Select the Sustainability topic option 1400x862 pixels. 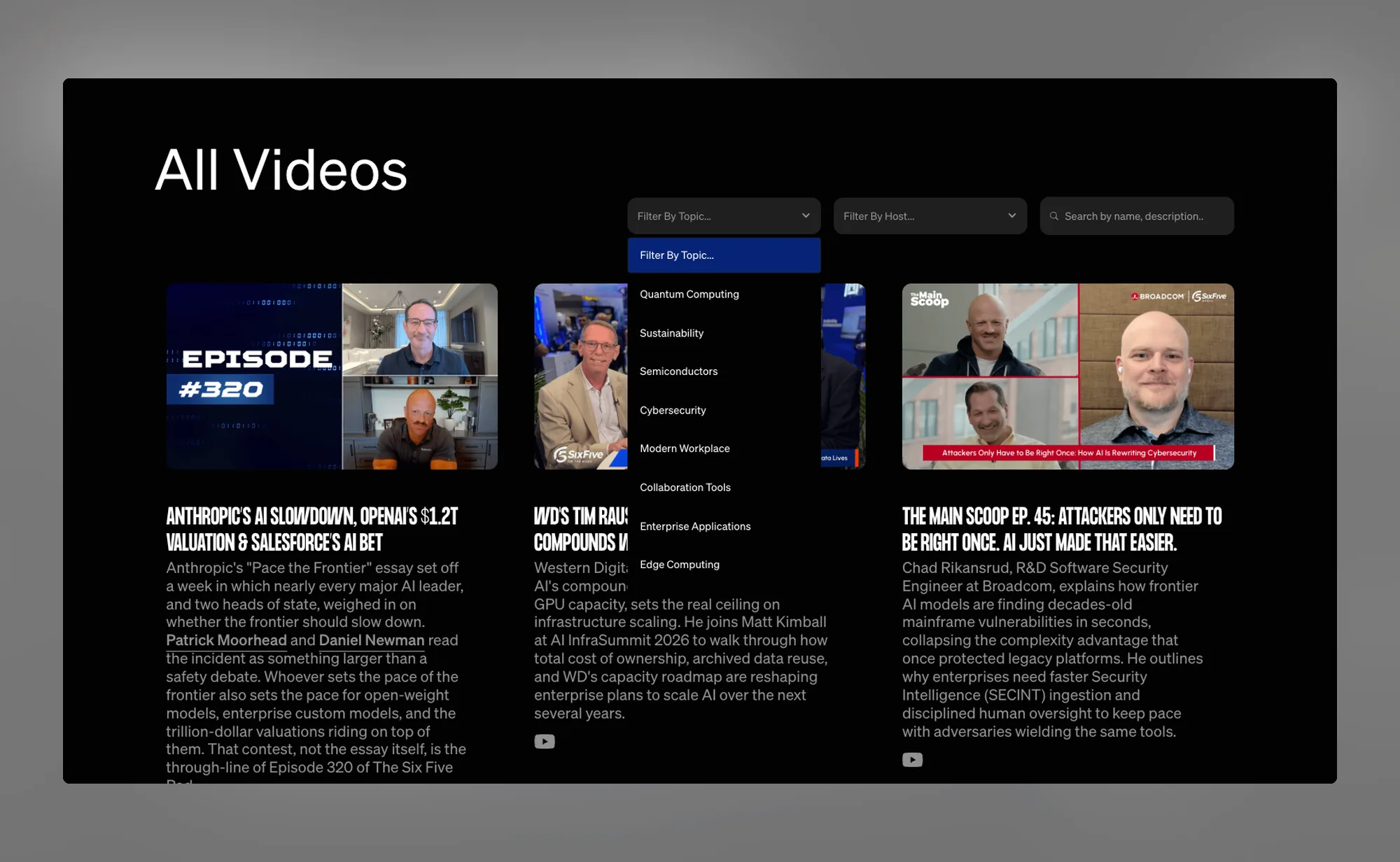(x=724, y=333)
